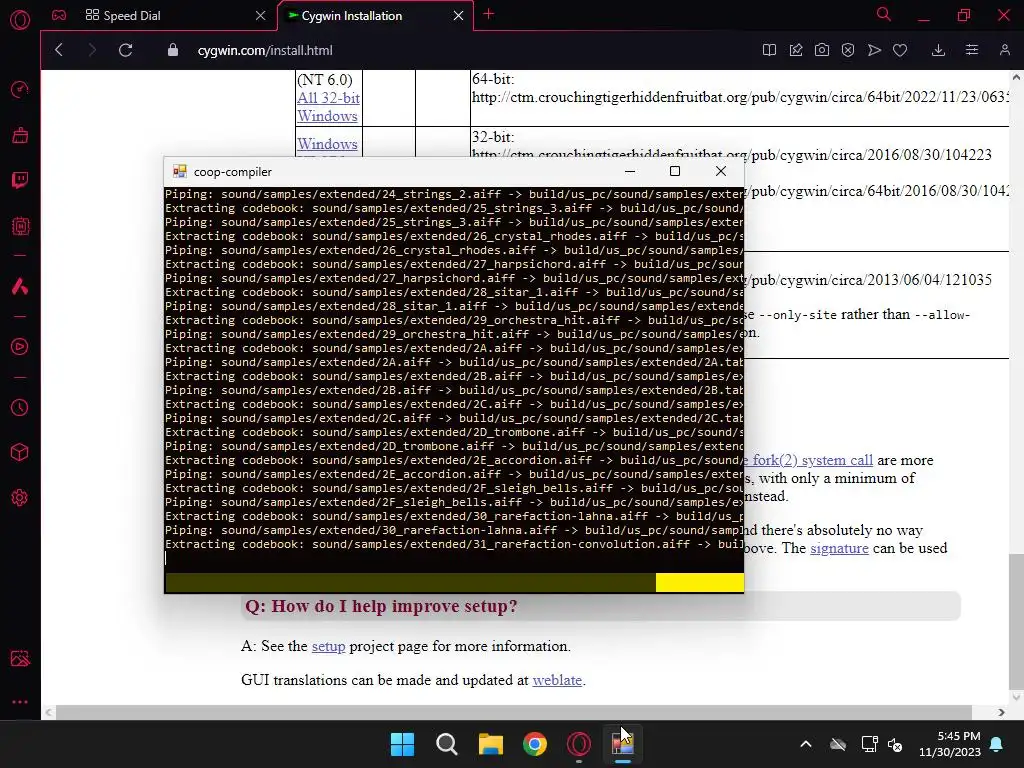
Task: Open sidebar three-dots setup menu
Action: [x=20, y=702]
